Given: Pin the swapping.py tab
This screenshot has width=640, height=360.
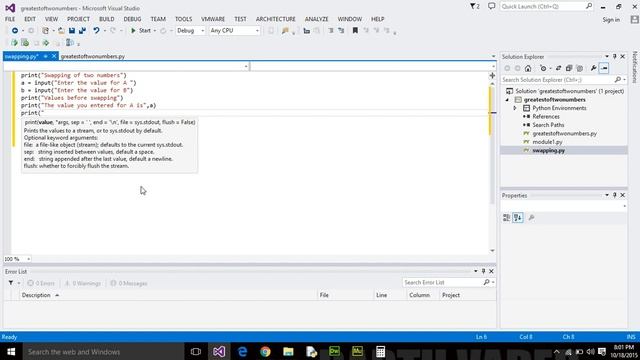Looking at the screenshot, I should [46, 56].
